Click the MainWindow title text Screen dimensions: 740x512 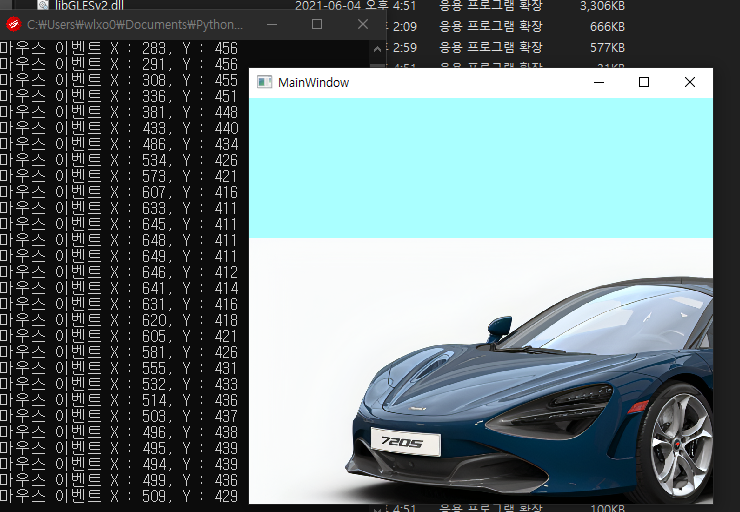(313, 83)
